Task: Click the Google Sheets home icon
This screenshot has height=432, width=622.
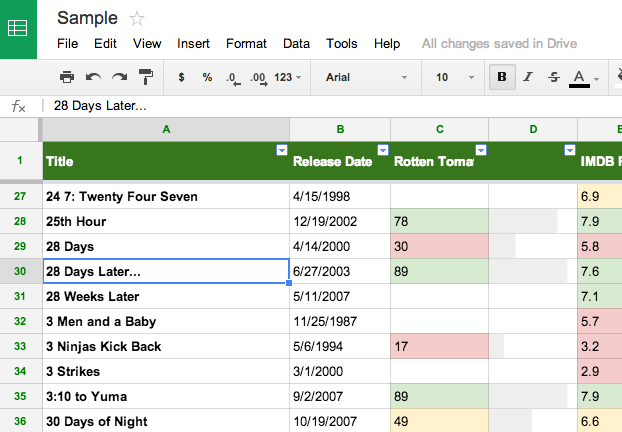Action: click(18, 29)
